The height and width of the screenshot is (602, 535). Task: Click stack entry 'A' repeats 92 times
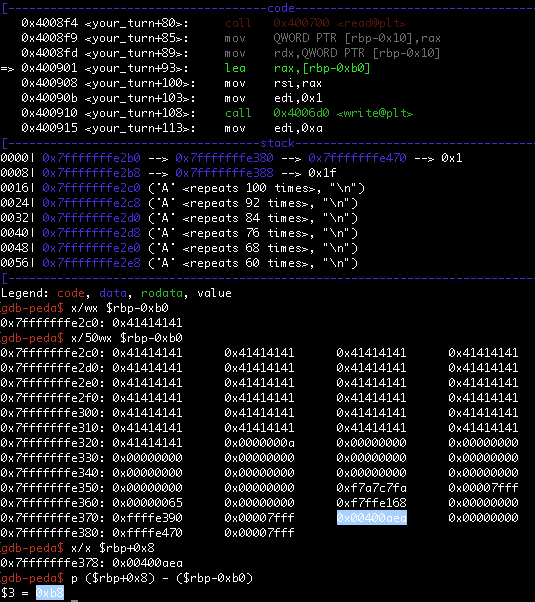[253, 203]
